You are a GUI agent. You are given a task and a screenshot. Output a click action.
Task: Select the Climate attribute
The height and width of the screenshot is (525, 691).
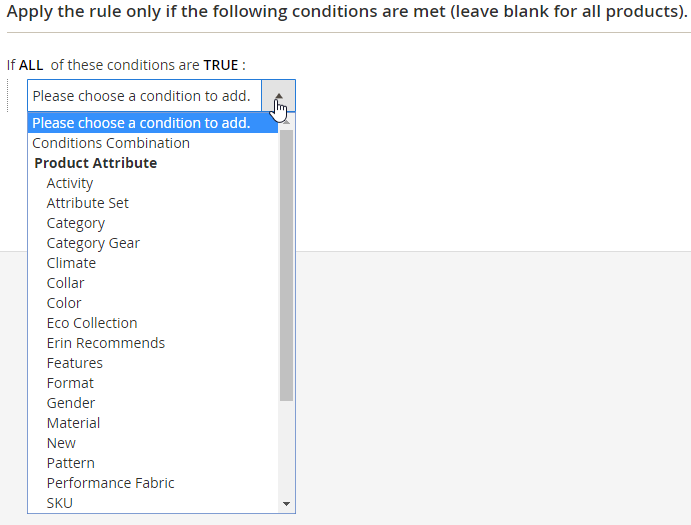coord(71,263)
